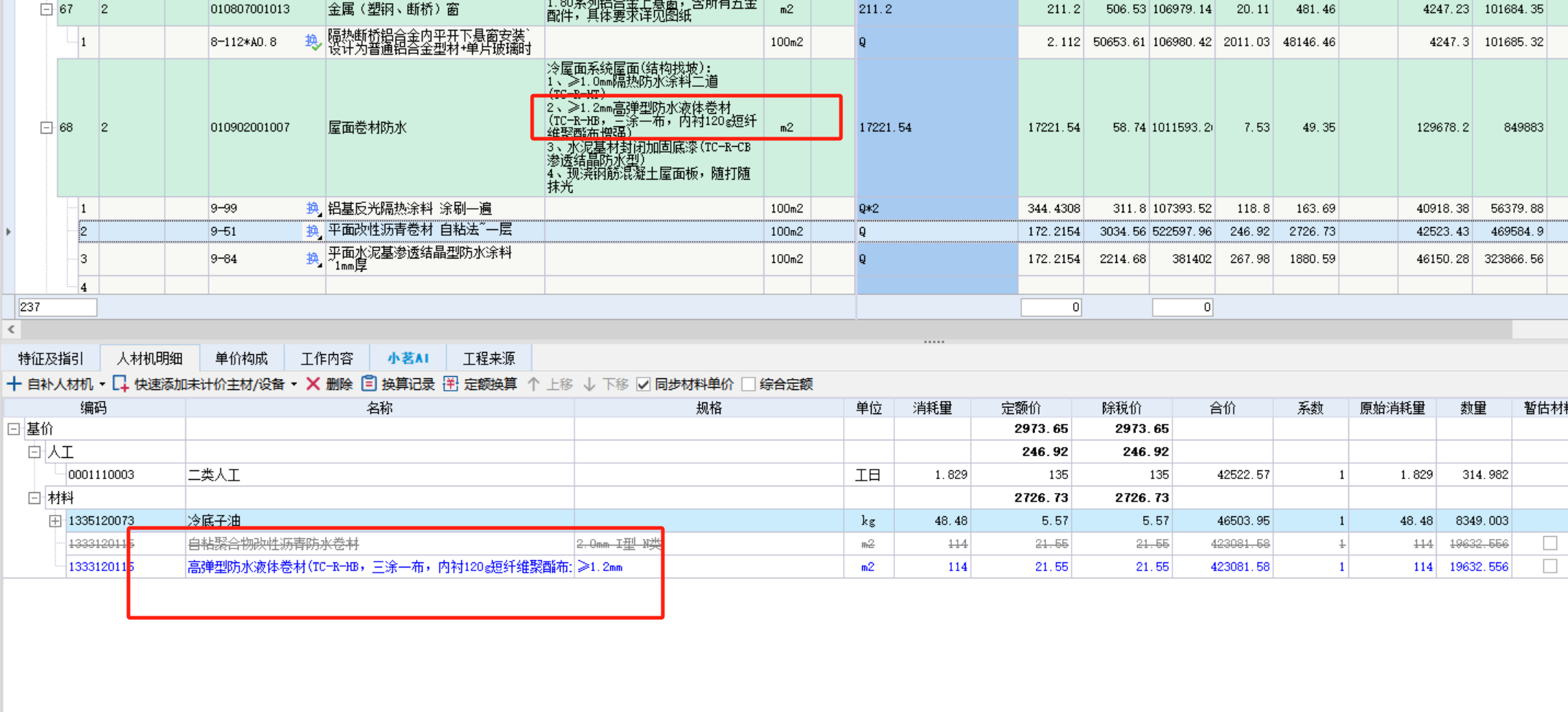This screenshot has width=1568, height=712.
Task: Click the struck-through 自粘聚合物改性沥青防水卷材 row
Action: (785, 543)
